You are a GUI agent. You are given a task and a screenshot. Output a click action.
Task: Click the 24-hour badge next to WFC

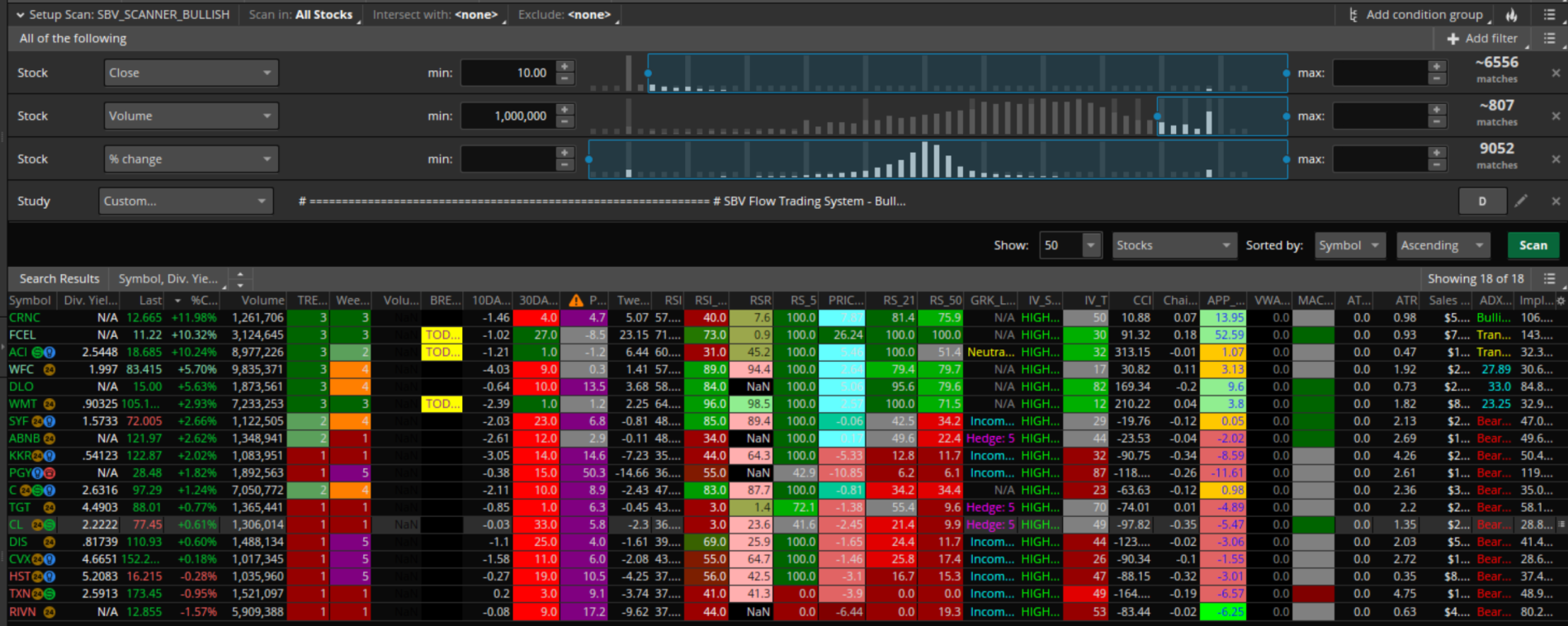[x=49, y=369]
